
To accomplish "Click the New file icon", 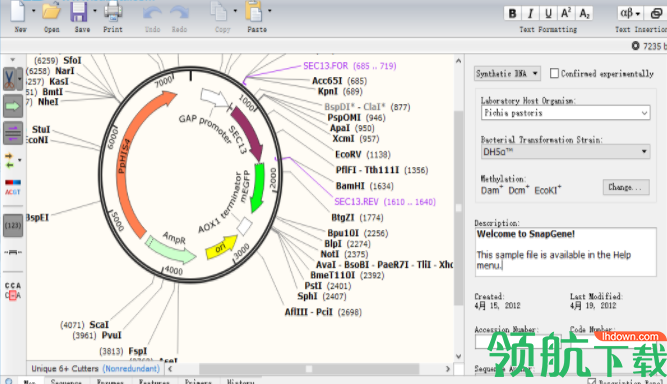I will [17, 11].
